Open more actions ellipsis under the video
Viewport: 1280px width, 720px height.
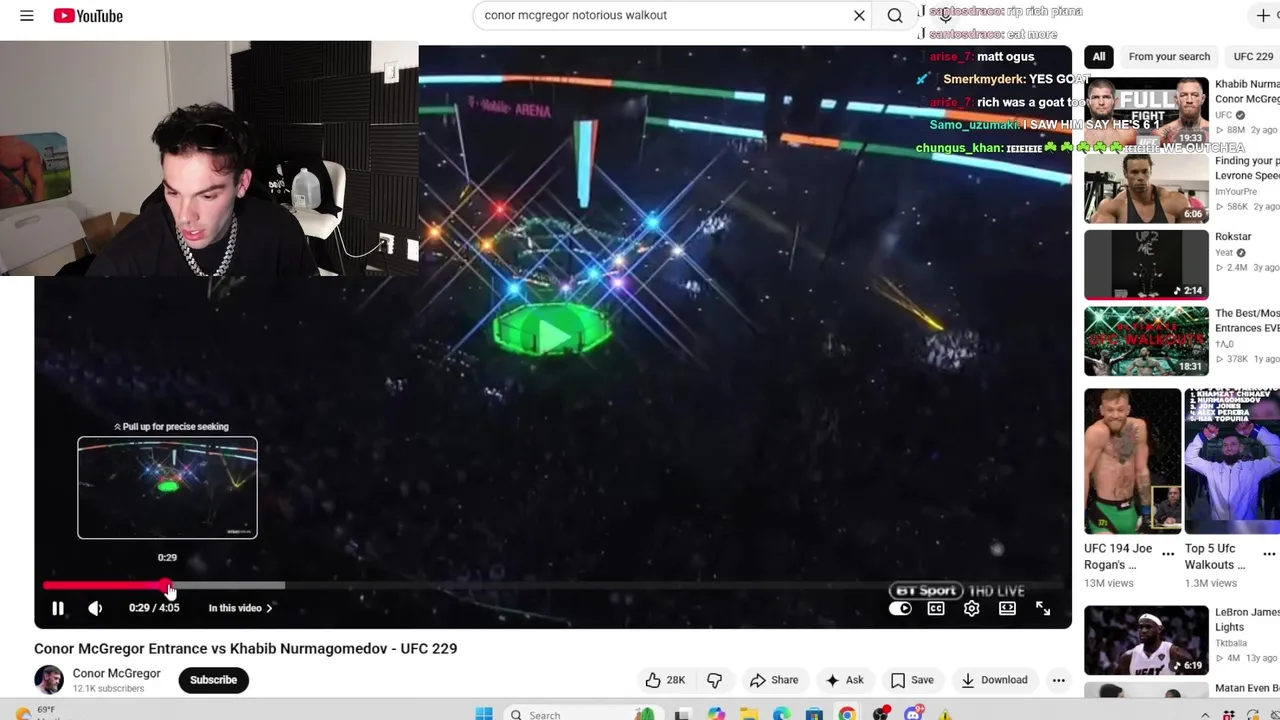click(1058, 680)
